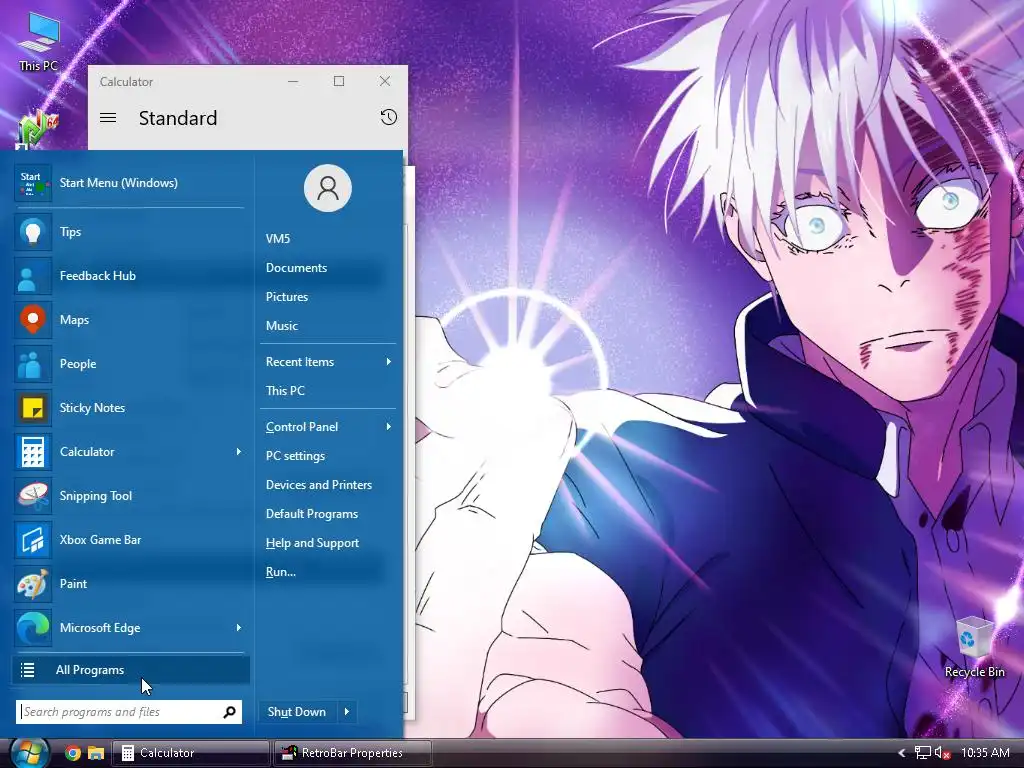Open Xbox Game Bar icon
Image resolution: width=1024 pixels, height=768 pixels.
[x=33, y=540]
